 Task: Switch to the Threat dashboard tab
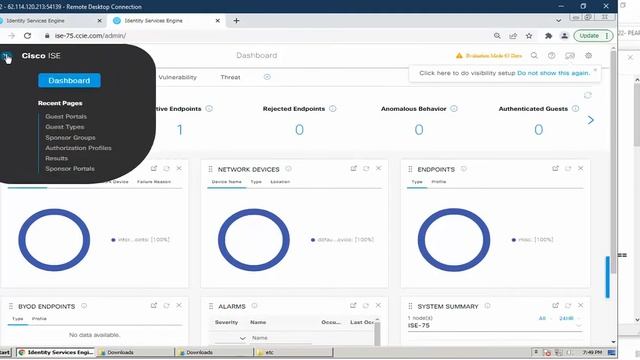tap(230, 77)
